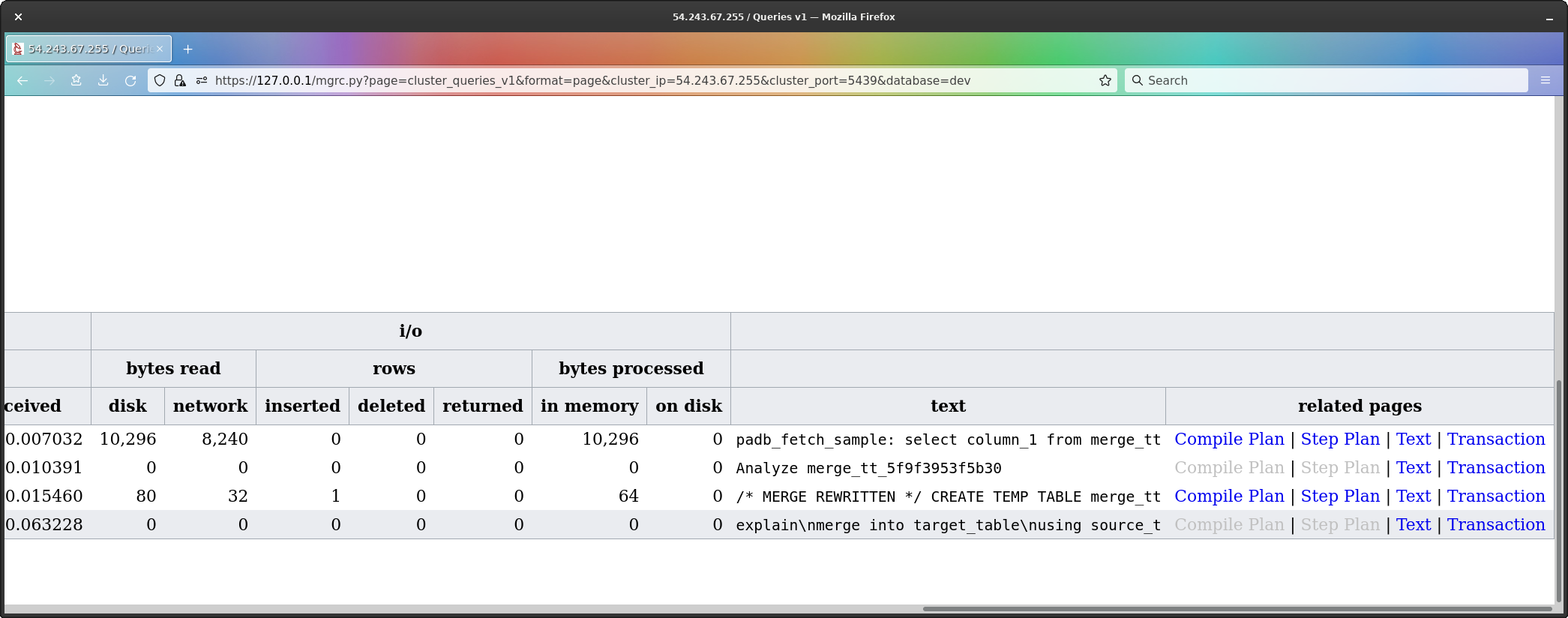
Task: Click the 'disk' column header
Action: (x=127, y=406)
